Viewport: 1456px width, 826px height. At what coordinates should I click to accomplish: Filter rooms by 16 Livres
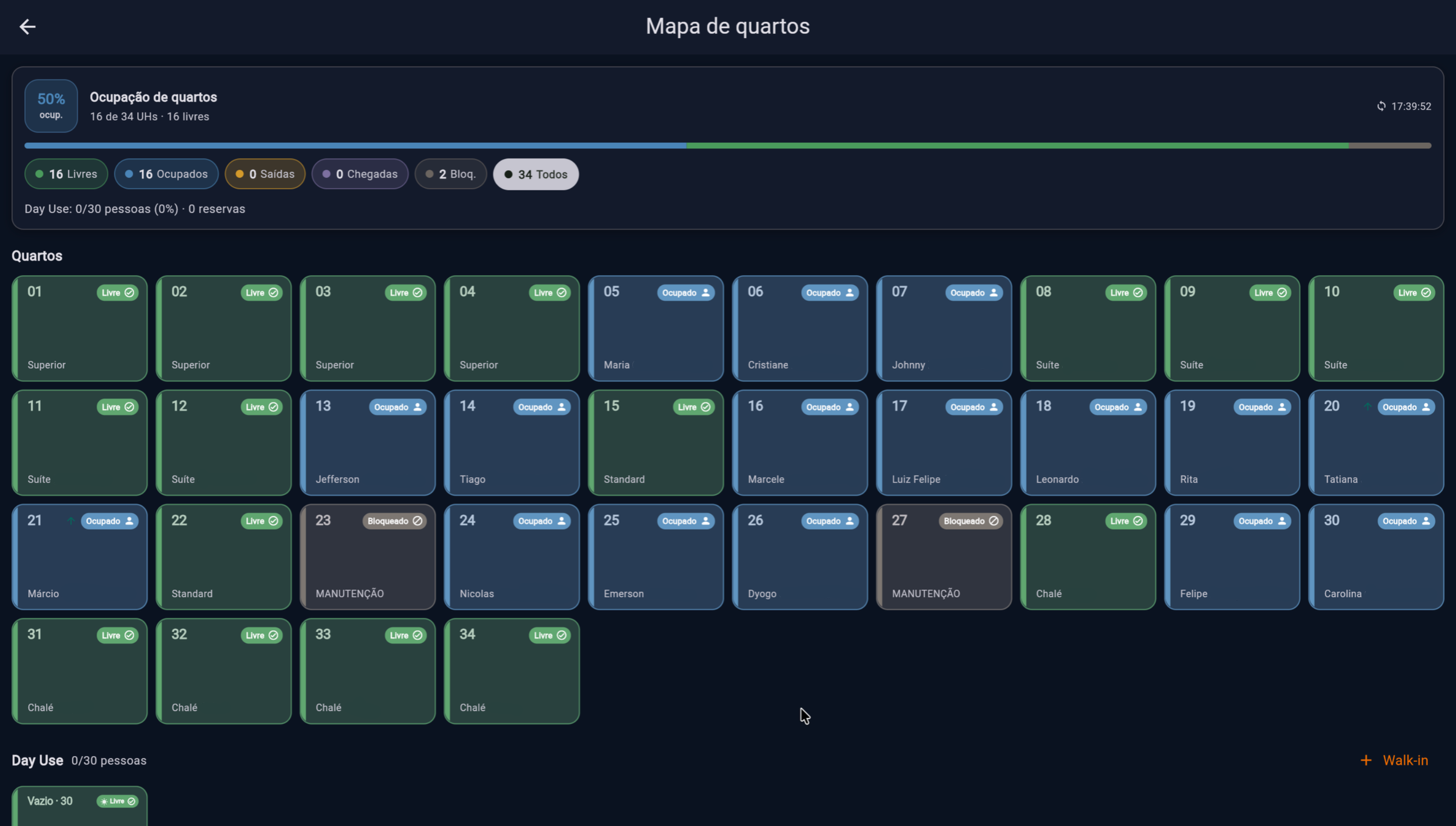coord(66,174)
